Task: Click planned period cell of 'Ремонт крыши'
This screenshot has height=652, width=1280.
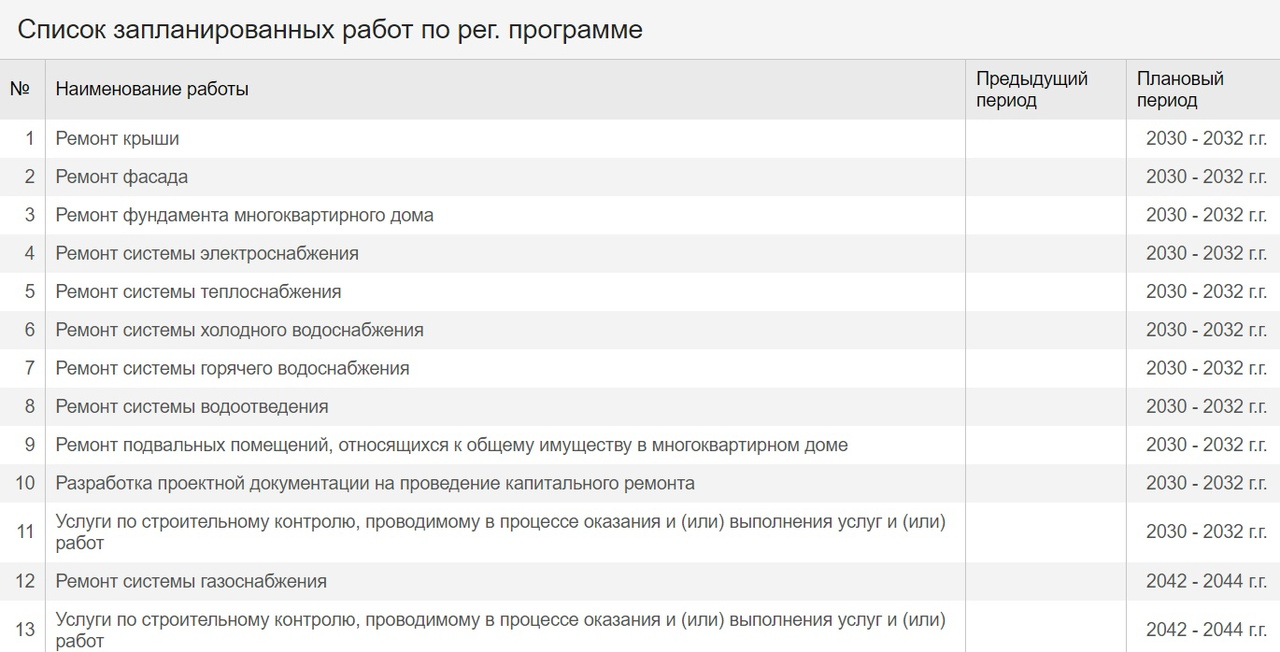Action: coord(1206,139)
